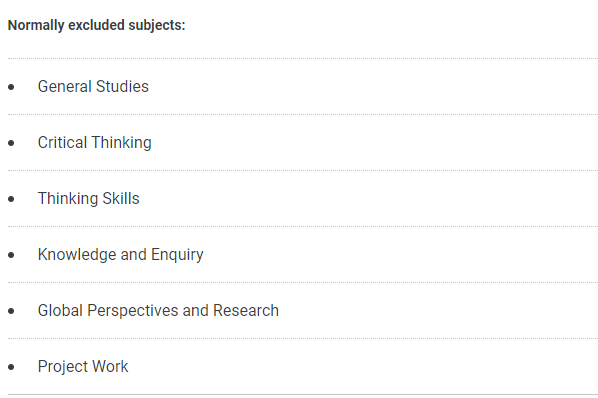Click the dotted divider under the heading
The image size is (598, 398).
303,58
